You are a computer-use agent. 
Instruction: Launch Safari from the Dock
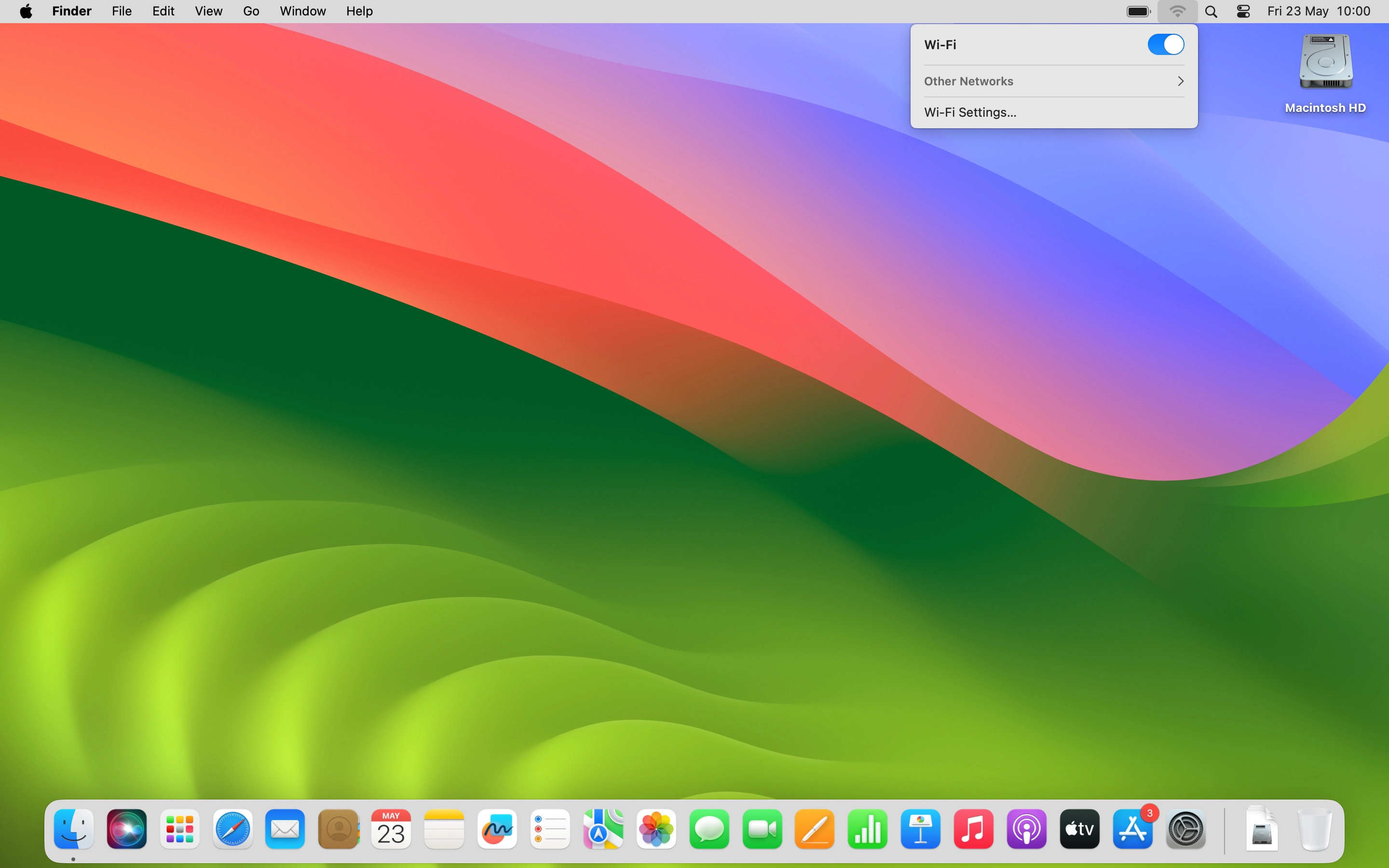point(232,829)
